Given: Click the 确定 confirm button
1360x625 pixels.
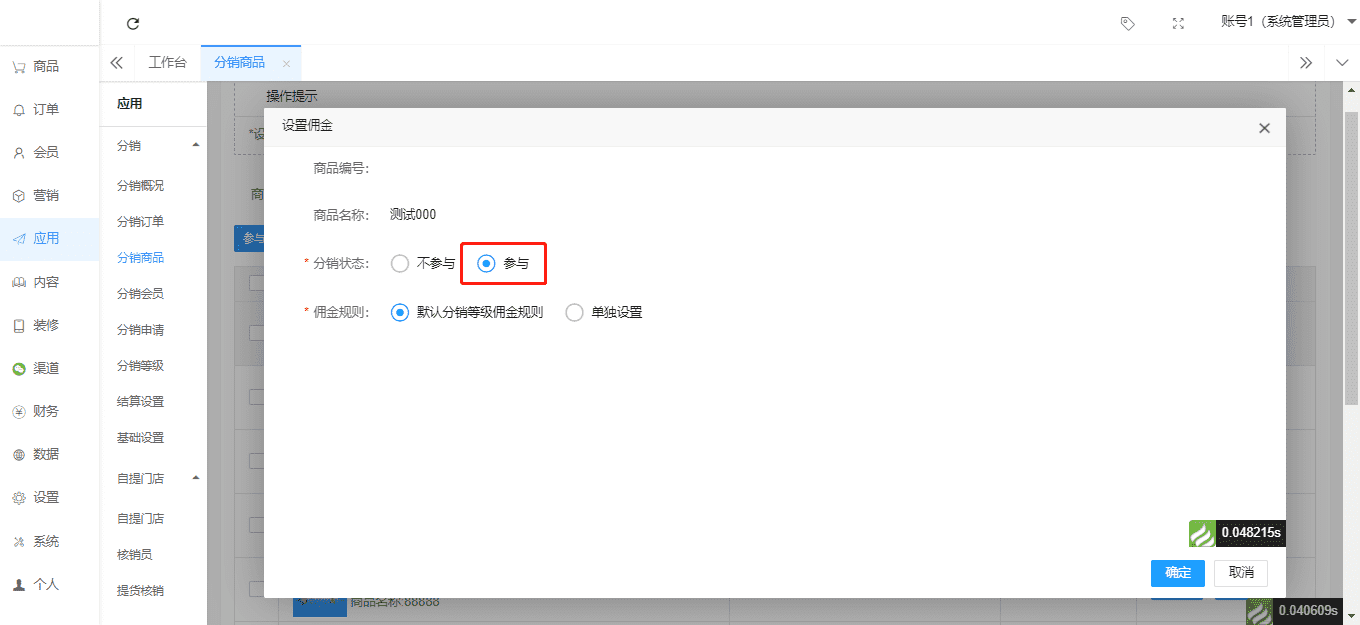Looking at the screenshot, I should [1178, 573].
